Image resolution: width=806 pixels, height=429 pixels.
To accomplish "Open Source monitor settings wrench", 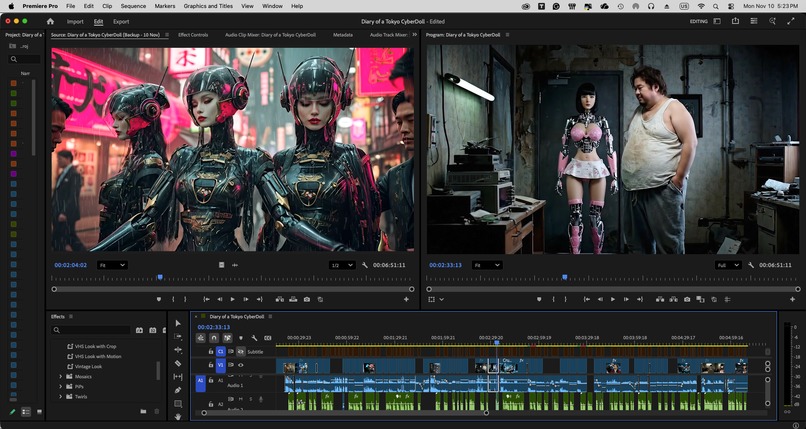I will click(x=365, y=265).
